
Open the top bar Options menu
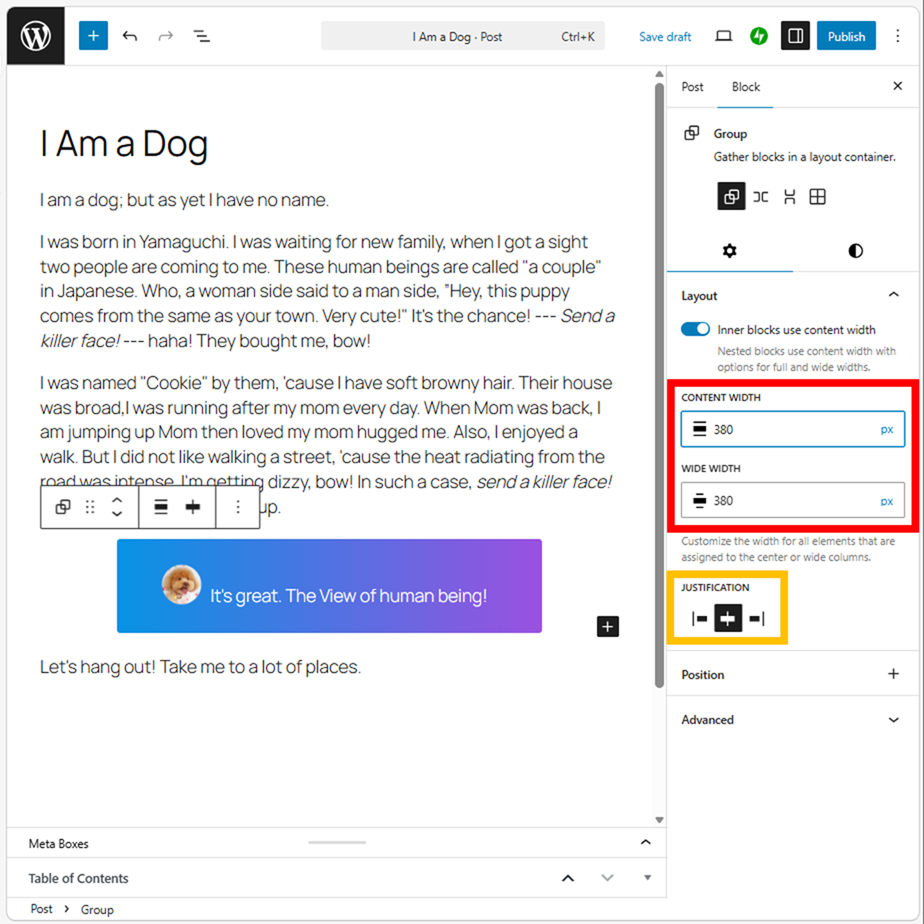coord(897,36)
